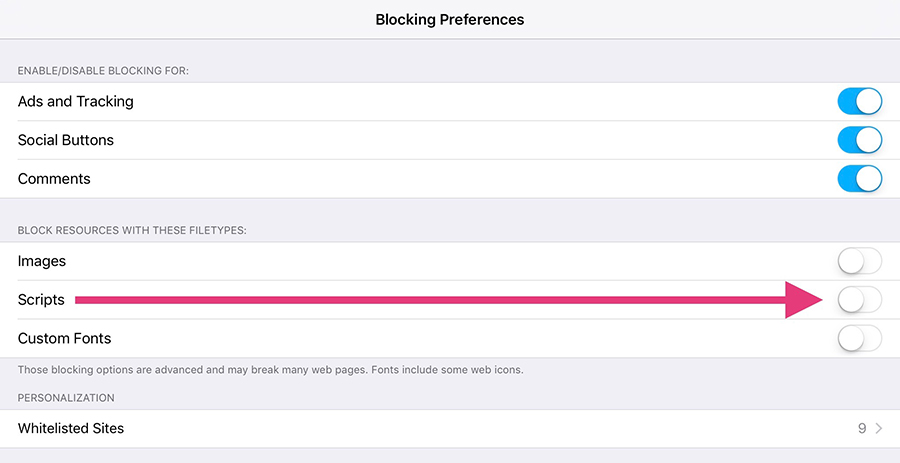Click the pink arrow head pointing at Scripts
Viewport: 900px width, 463px height.
[x=805, y=299]
